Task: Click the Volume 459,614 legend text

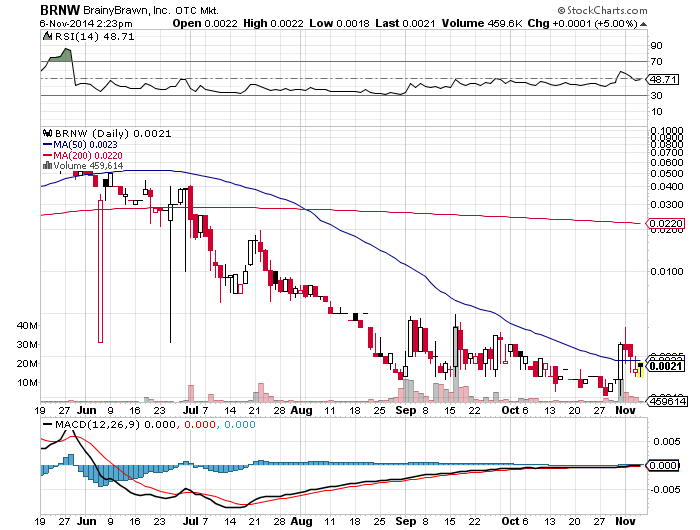Action: click(x=88, y=166)
